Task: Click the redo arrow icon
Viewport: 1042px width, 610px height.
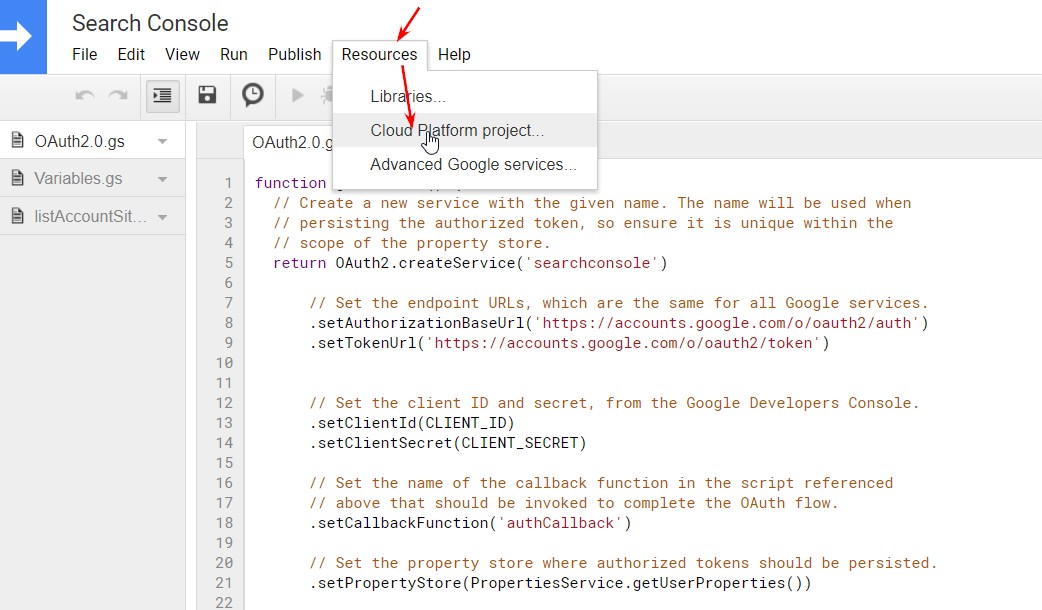Action: click(x=118, y=96)
